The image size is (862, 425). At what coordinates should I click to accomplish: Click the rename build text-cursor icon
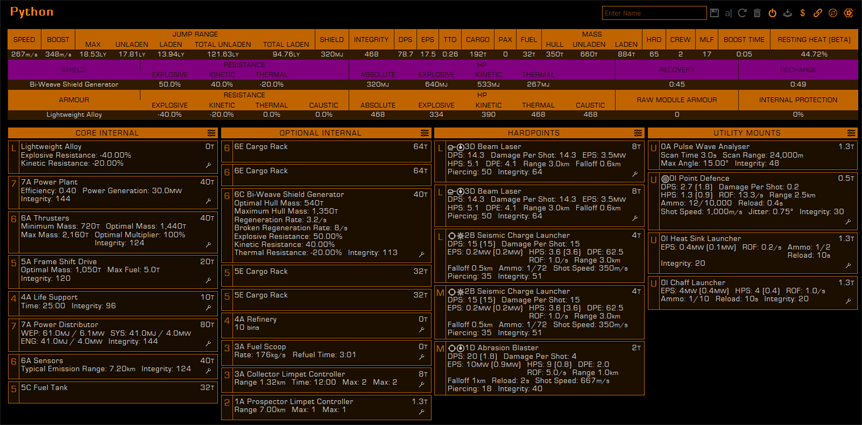coord(728,13)
